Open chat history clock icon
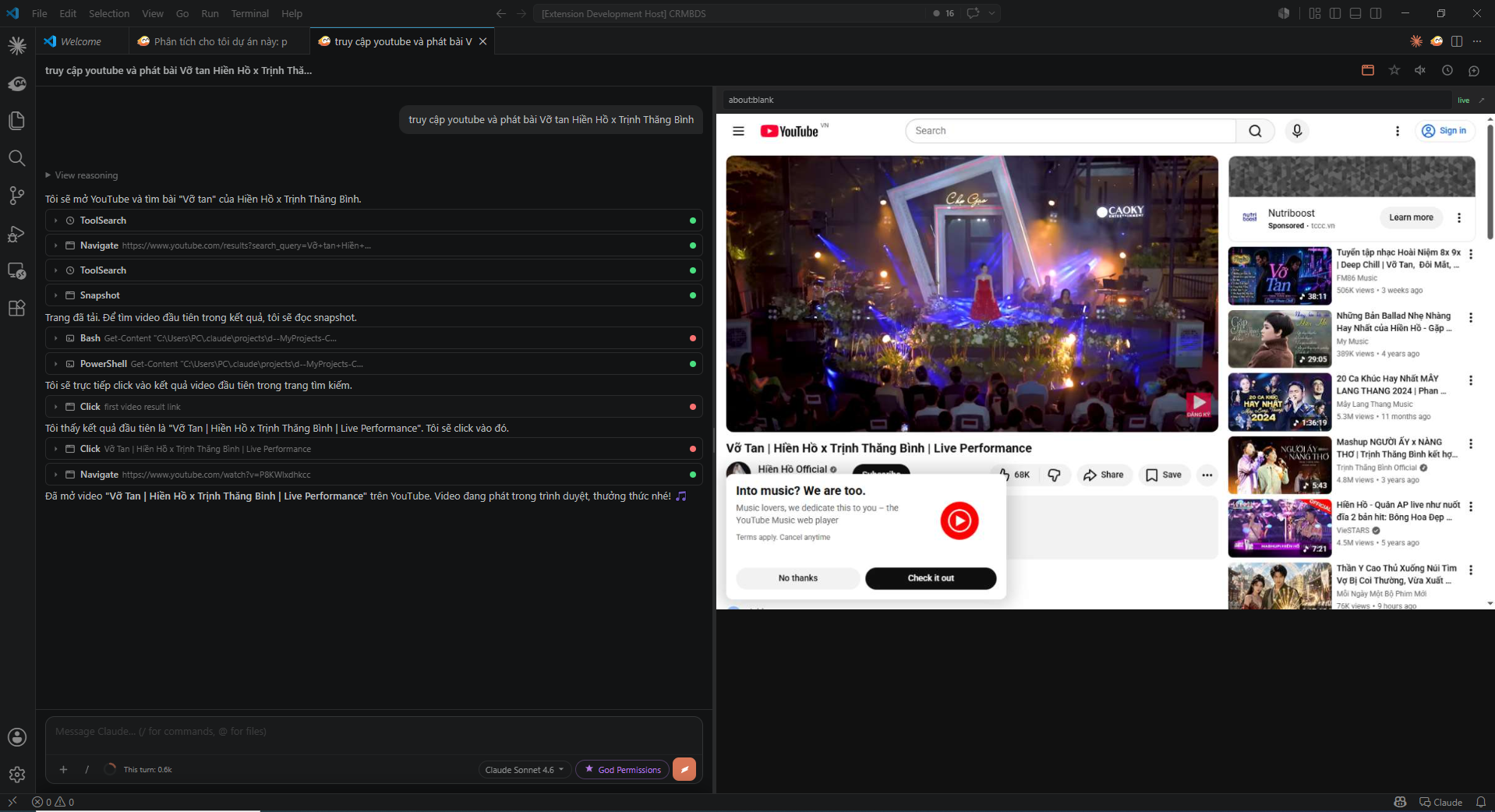This screenshot has height=812, width=1495. pyautogui.click(x=1447, y=70)
